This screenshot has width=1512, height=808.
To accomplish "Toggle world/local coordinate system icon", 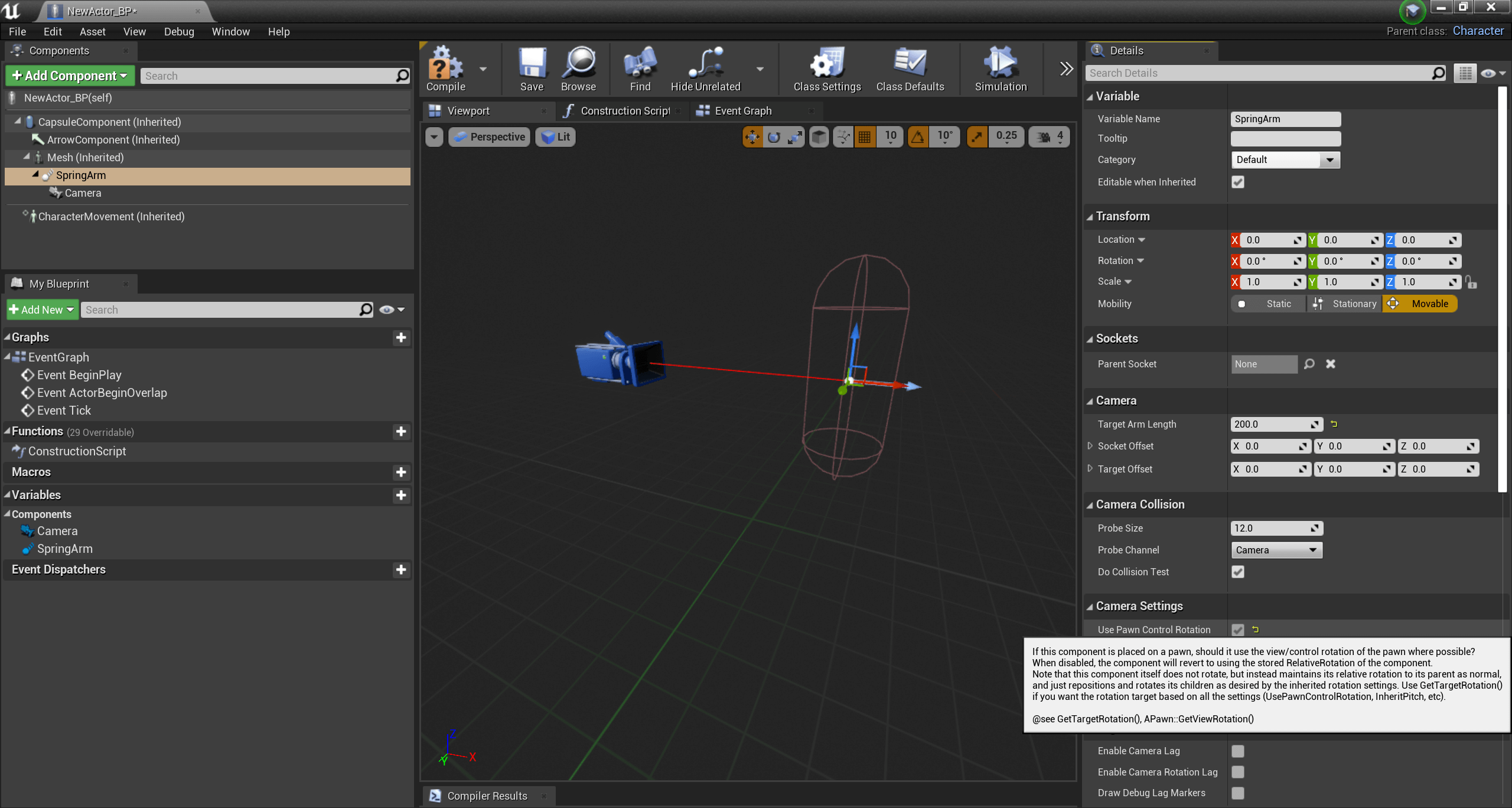I will (x=819, y=137).
